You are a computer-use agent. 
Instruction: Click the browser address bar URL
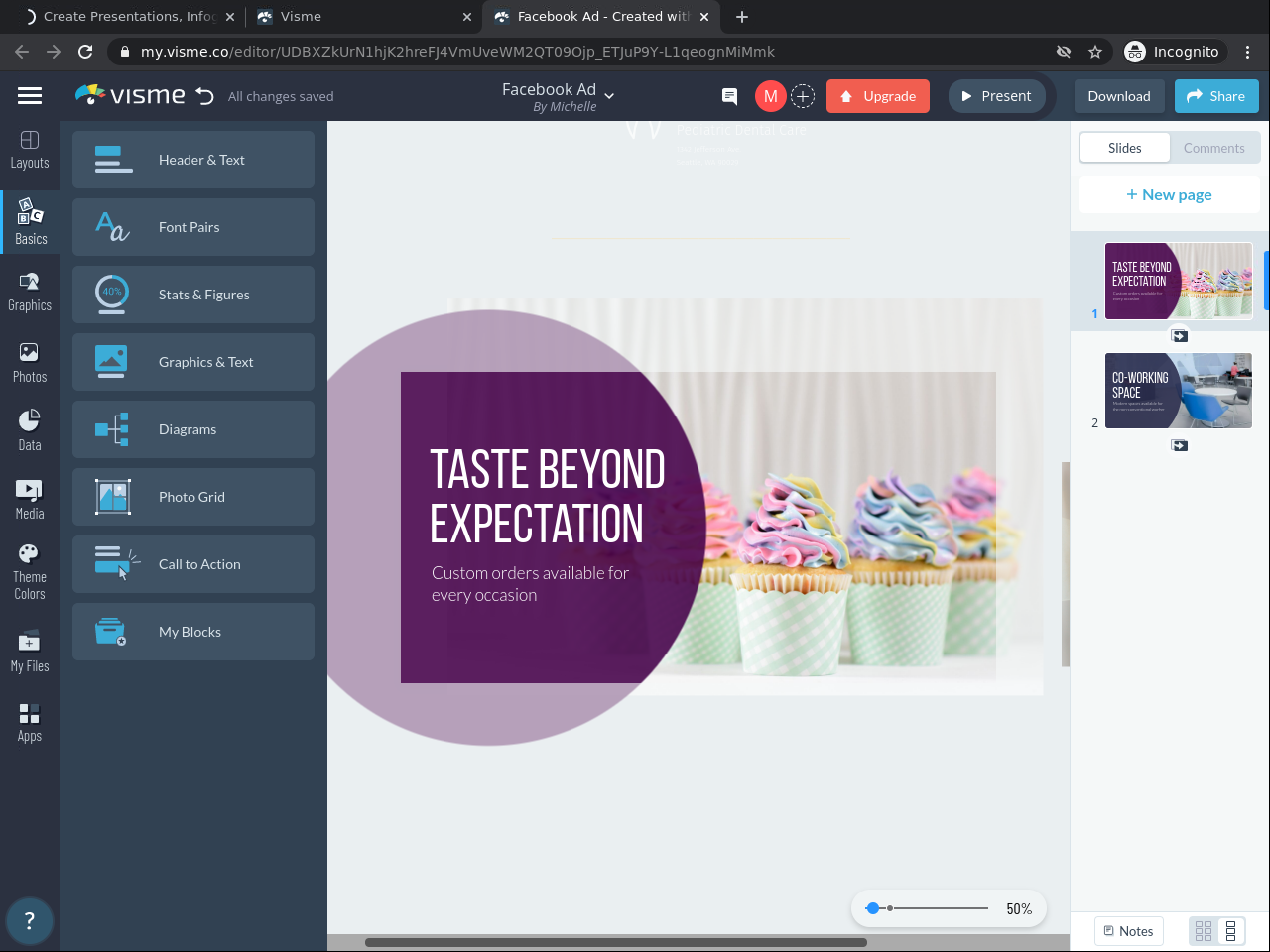pyautogui.click(x=457, y=52)
